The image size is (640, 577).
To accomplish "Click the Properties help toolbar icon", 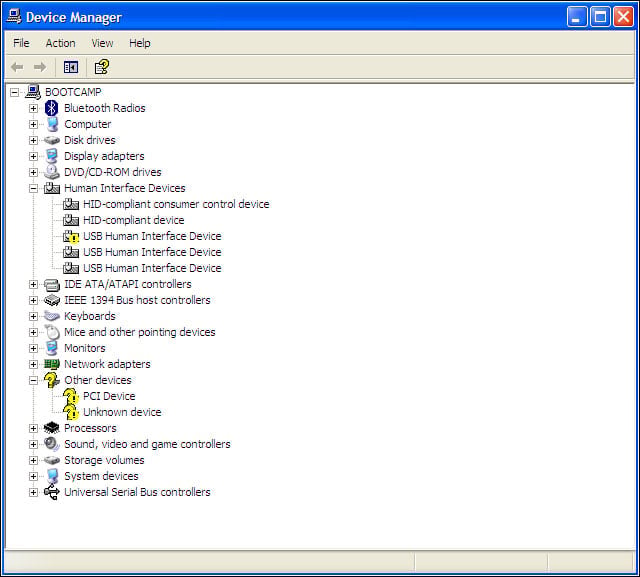I will 102,67.
